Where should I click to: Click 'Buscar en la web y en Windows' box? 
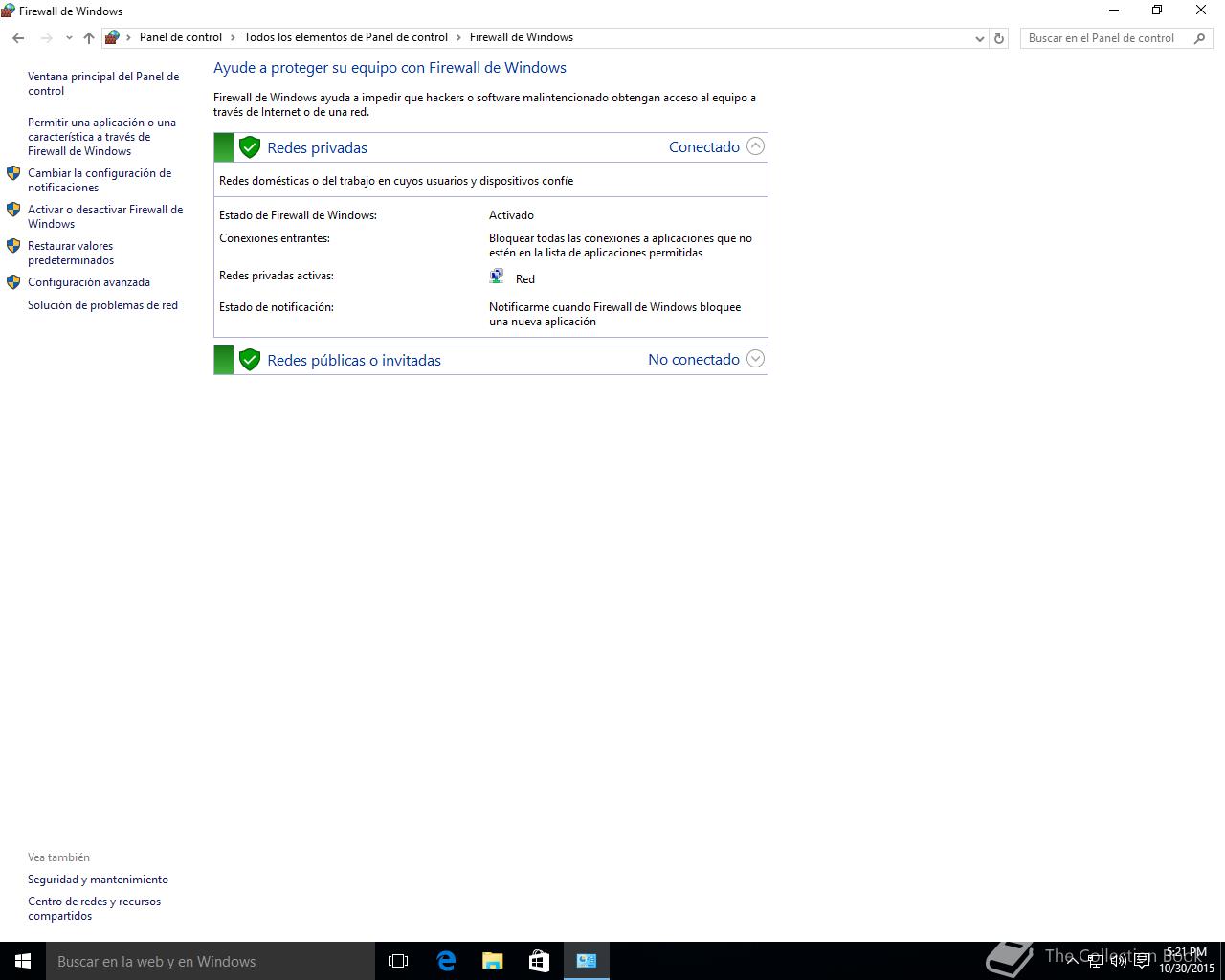point(211,961)
